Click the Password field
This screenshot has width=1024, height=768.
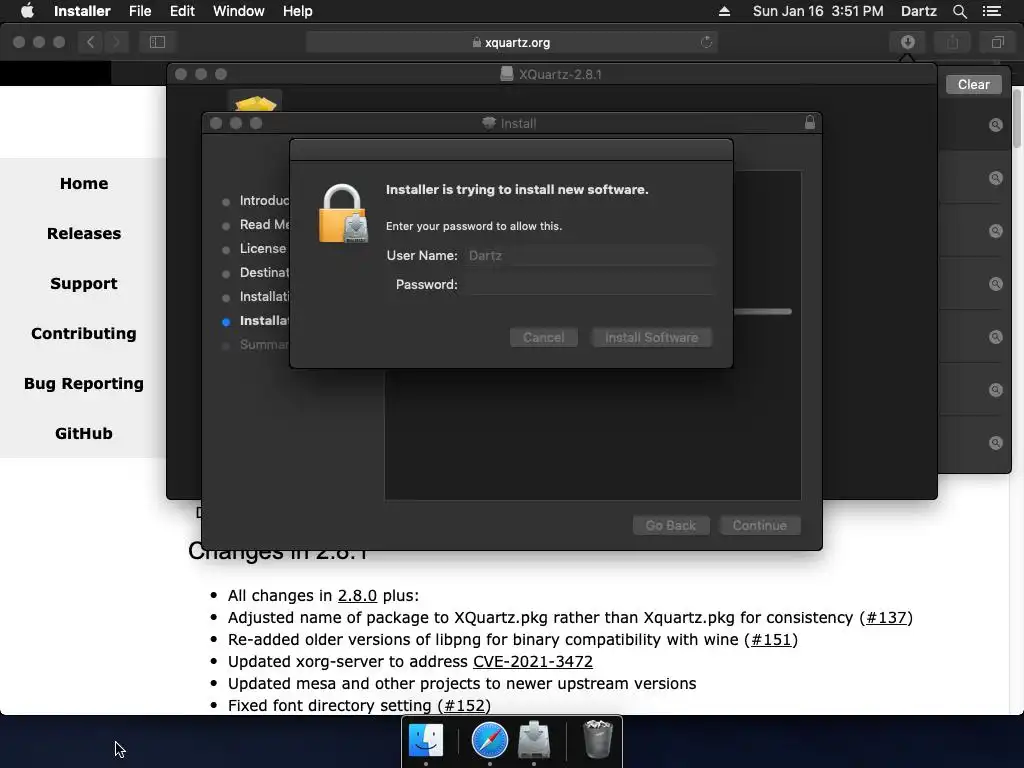point(588,284)
